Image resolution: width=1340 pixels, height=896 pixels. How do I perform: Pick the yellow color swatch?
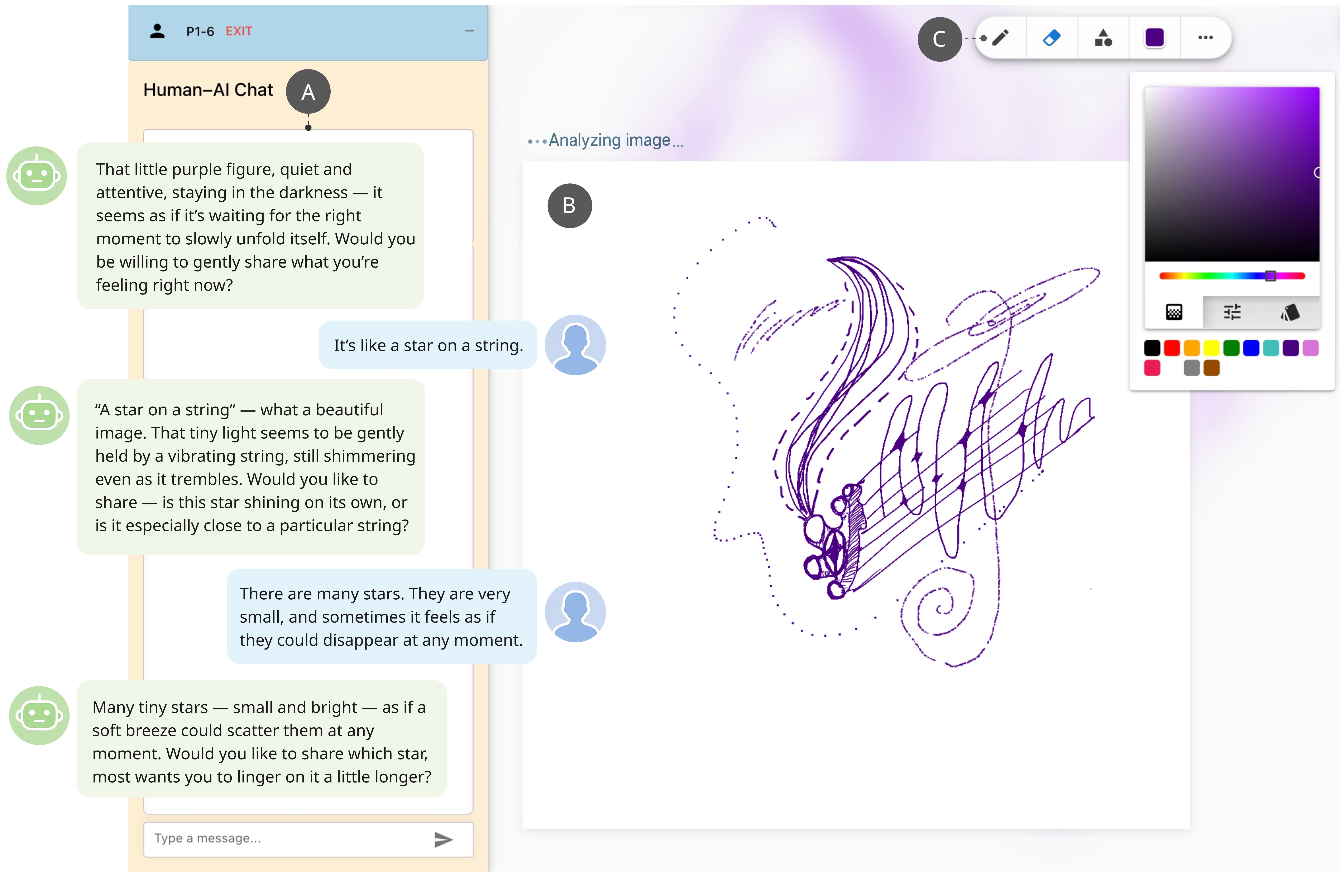pyautogui.click(x=1211, y=348)
